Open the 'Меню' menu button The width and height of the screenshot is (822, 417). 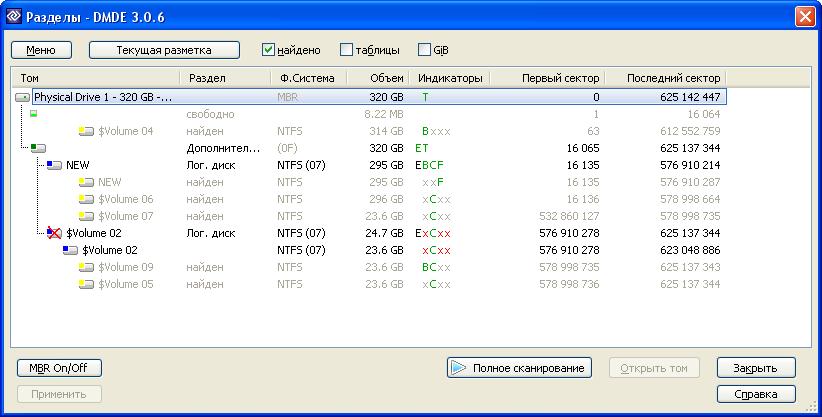click(41, 49)
